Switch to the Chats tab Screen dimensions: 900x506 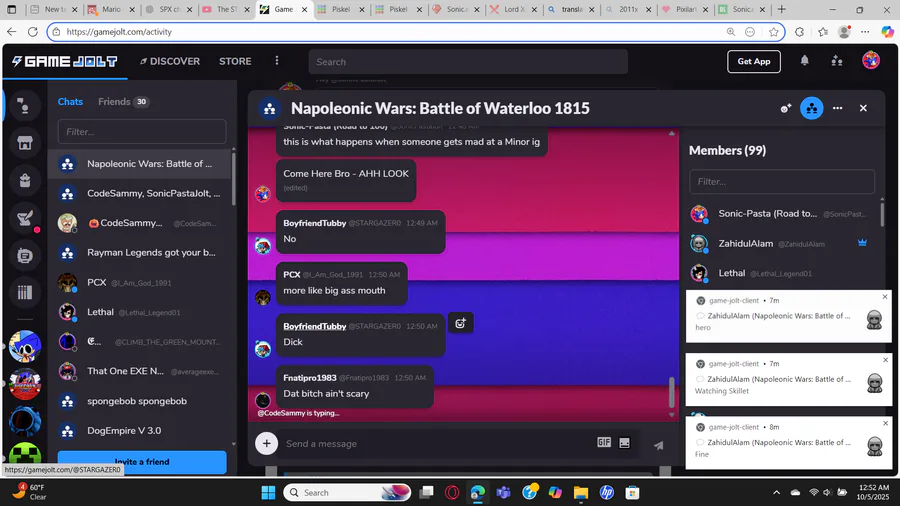(x=70, y=102)
